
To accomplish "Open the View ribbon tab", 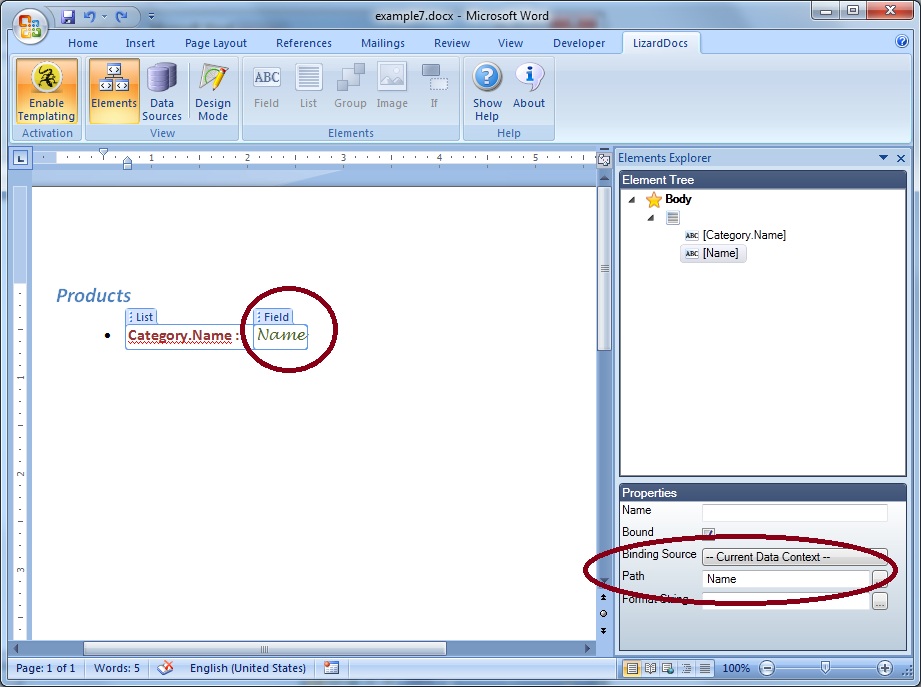I will [x=510, y=43].
